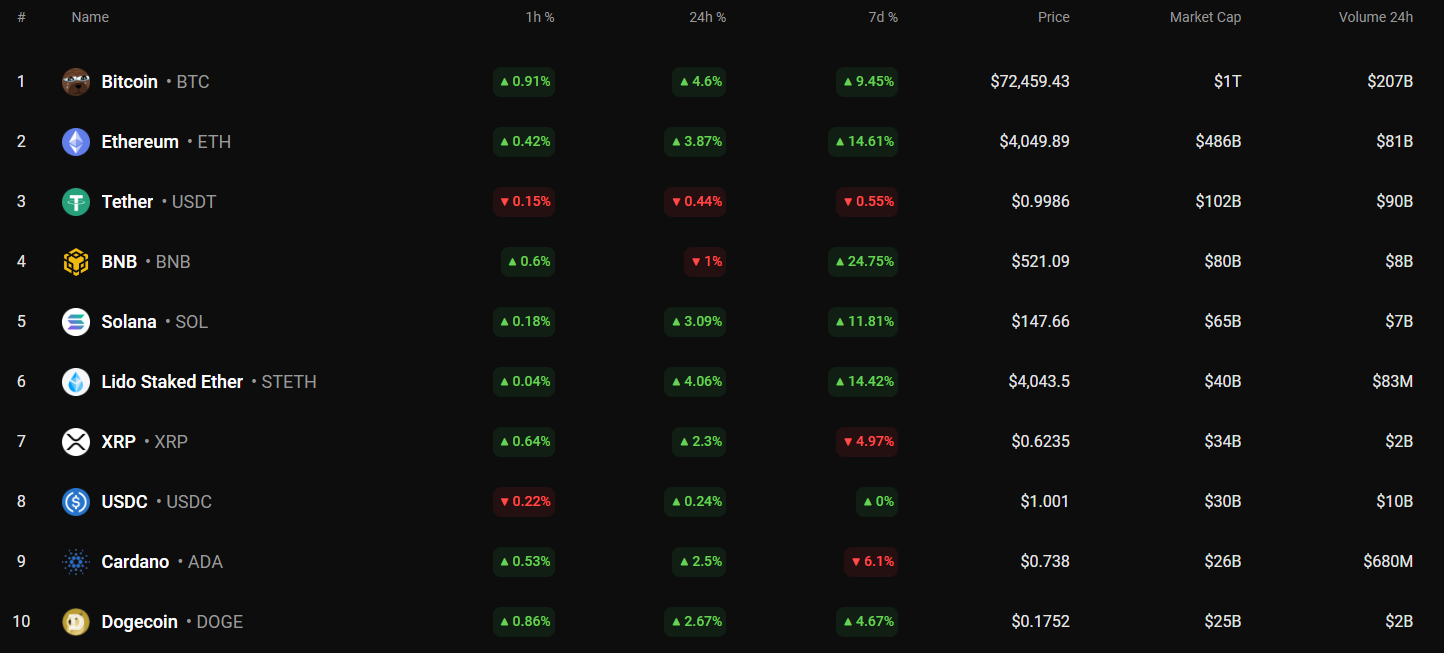
Task: Click the blue USDC logo icon
Action: coord(76,502)
